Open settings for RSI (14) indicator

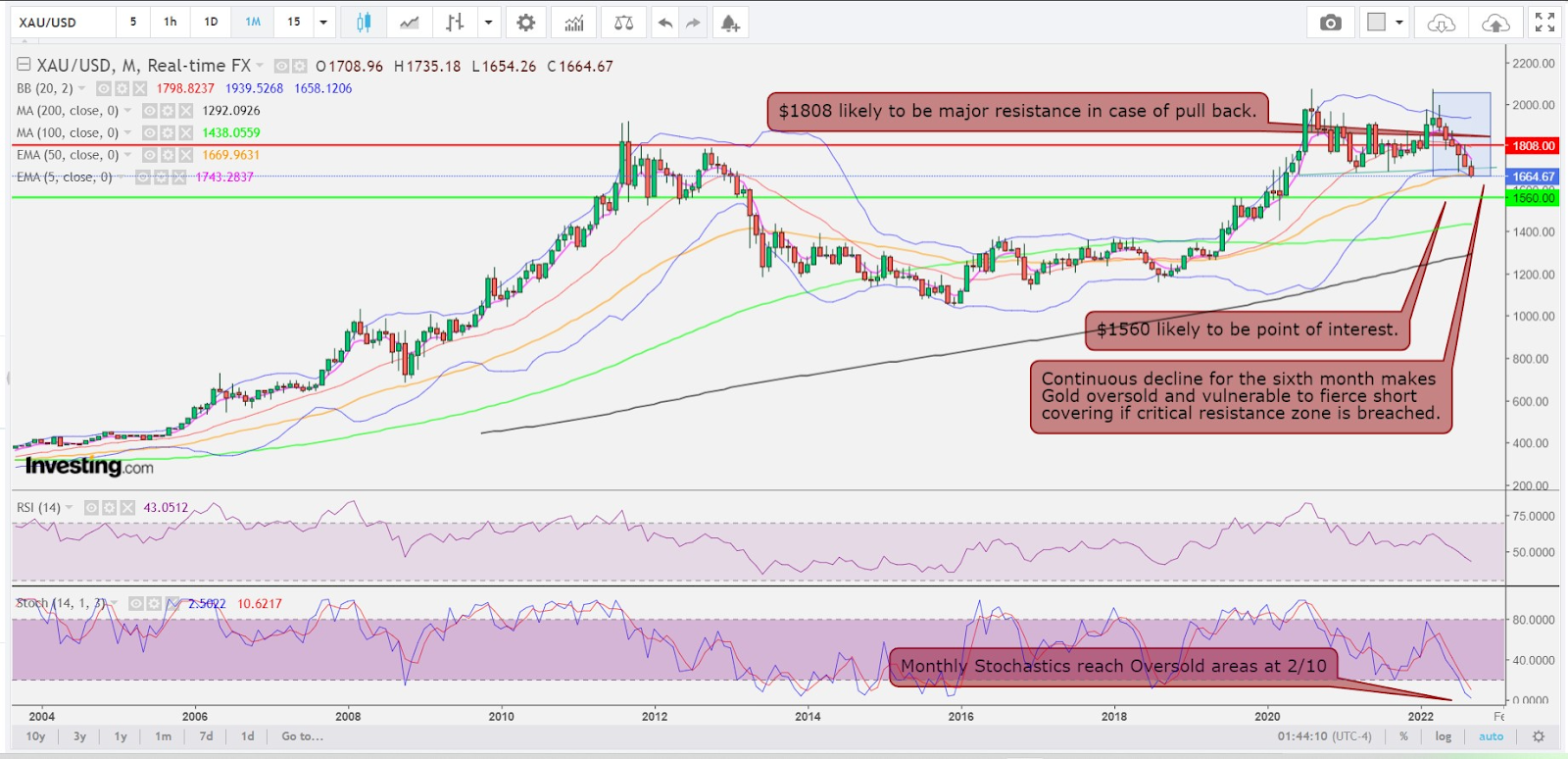click(110, 508)
